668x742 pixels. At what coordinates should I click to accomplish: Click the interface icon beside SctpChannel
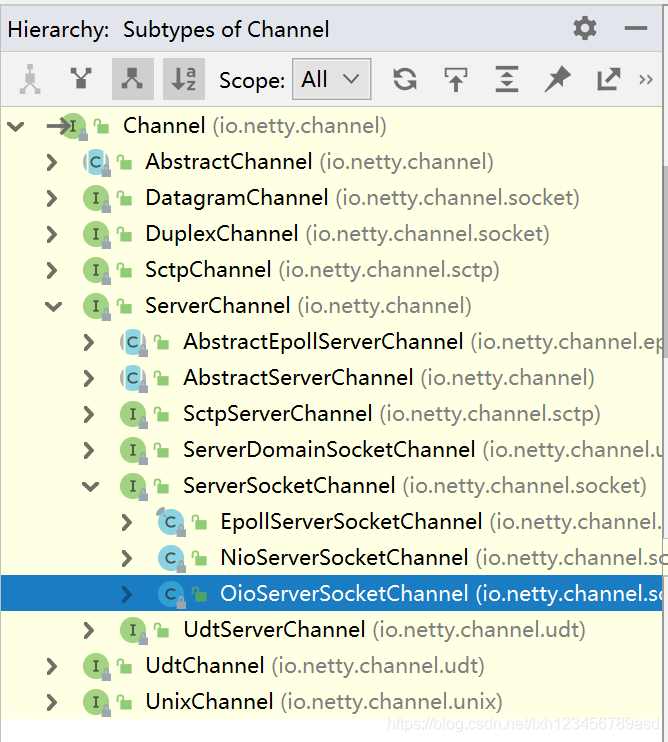click(x=97, y=270)
